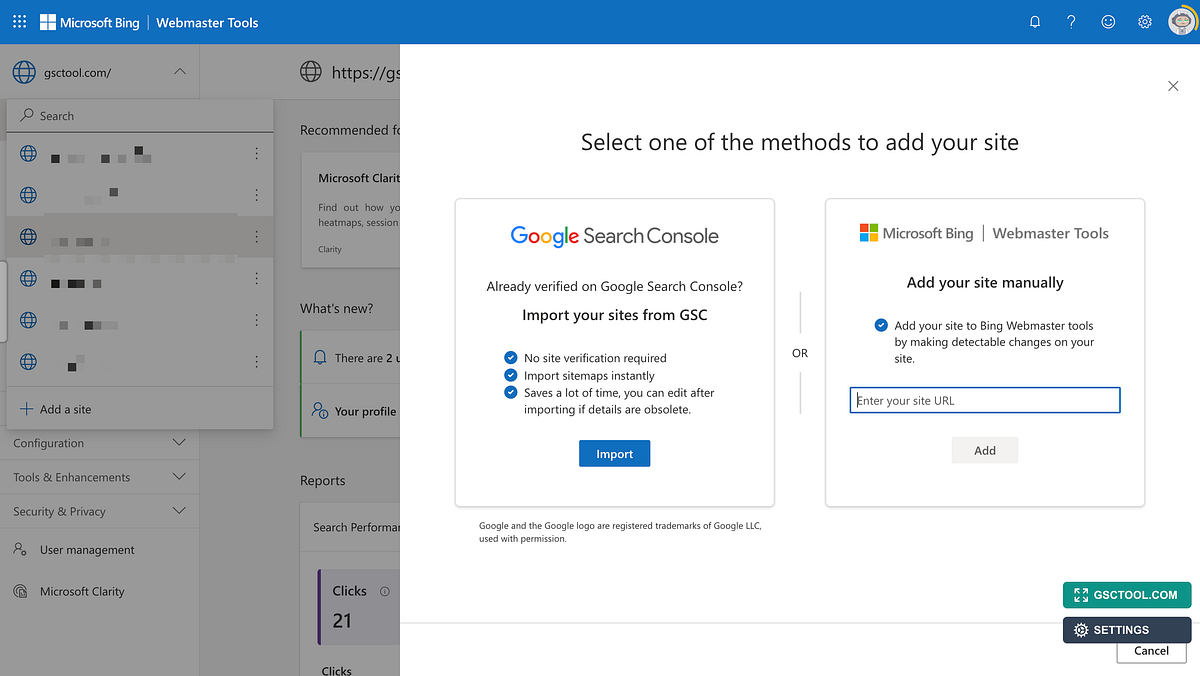Open the kebab menu for the highlighted site
The height and width of the screenshot is (676, 1200).
tap(256, 237)
